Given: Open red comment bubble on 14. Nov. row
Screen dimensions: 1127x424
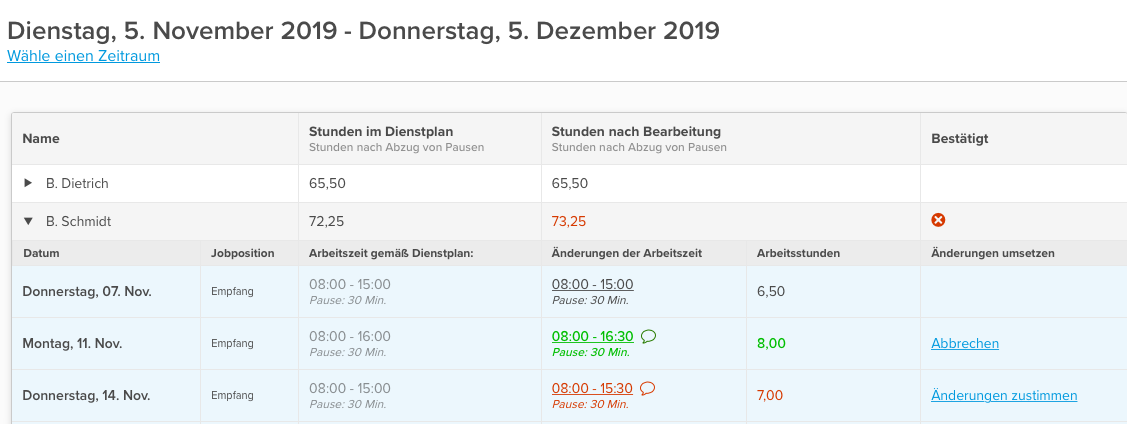Looking at the screenshot, I should (647, 388).
